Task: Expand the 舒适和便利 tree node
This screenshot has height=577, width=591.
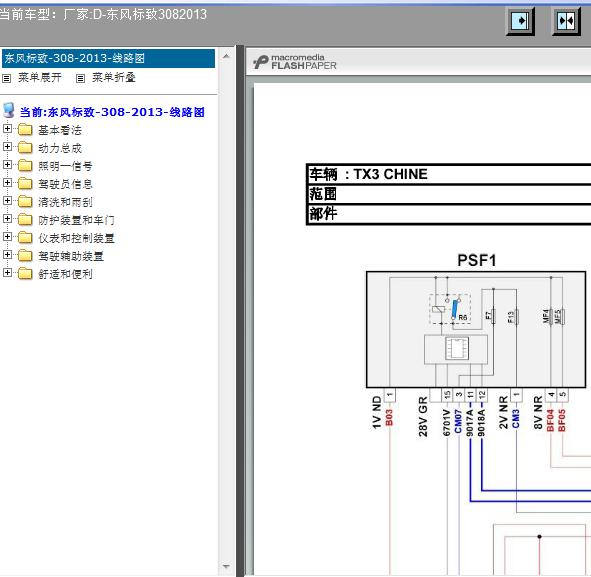Action: point(7,273)
